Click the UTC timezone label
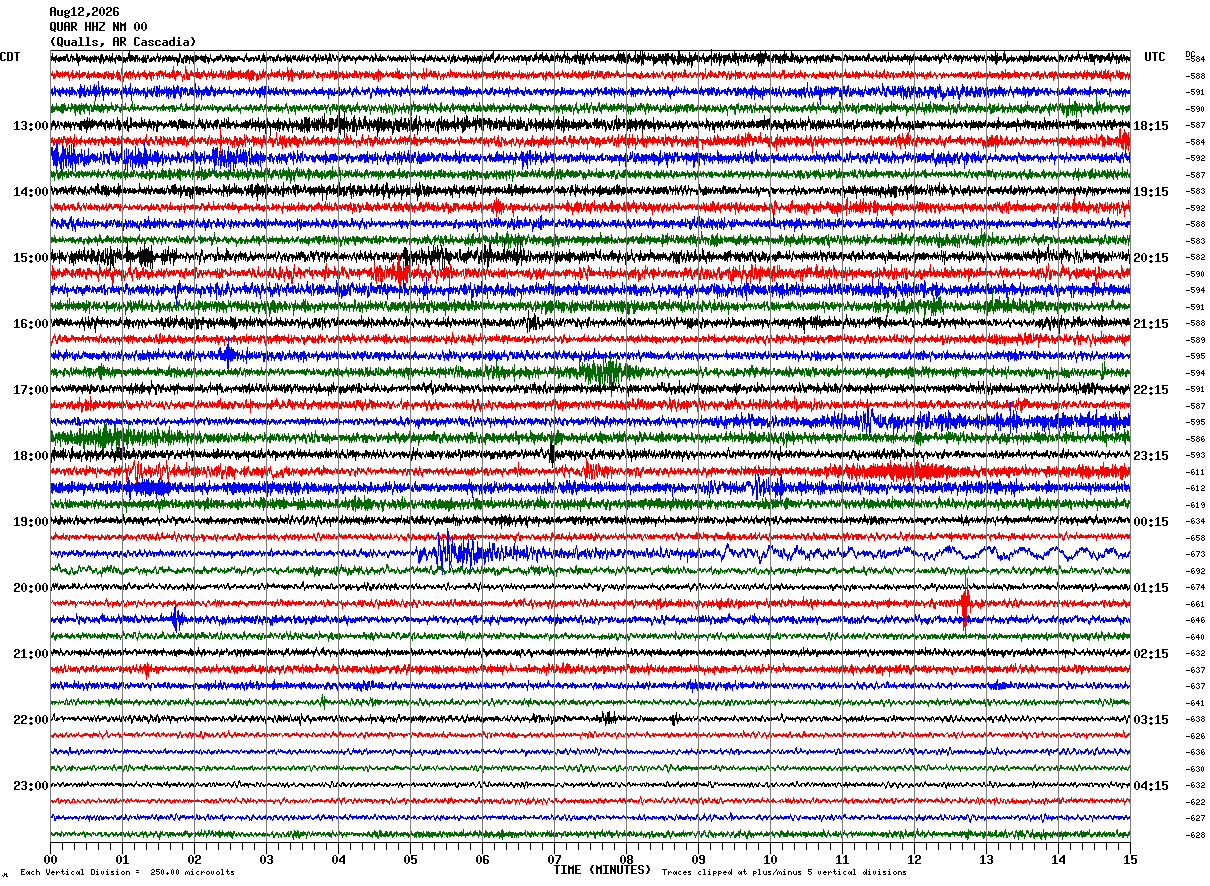The height and width of the screenshot is (886, 1210). click(x=1155, y=57)
